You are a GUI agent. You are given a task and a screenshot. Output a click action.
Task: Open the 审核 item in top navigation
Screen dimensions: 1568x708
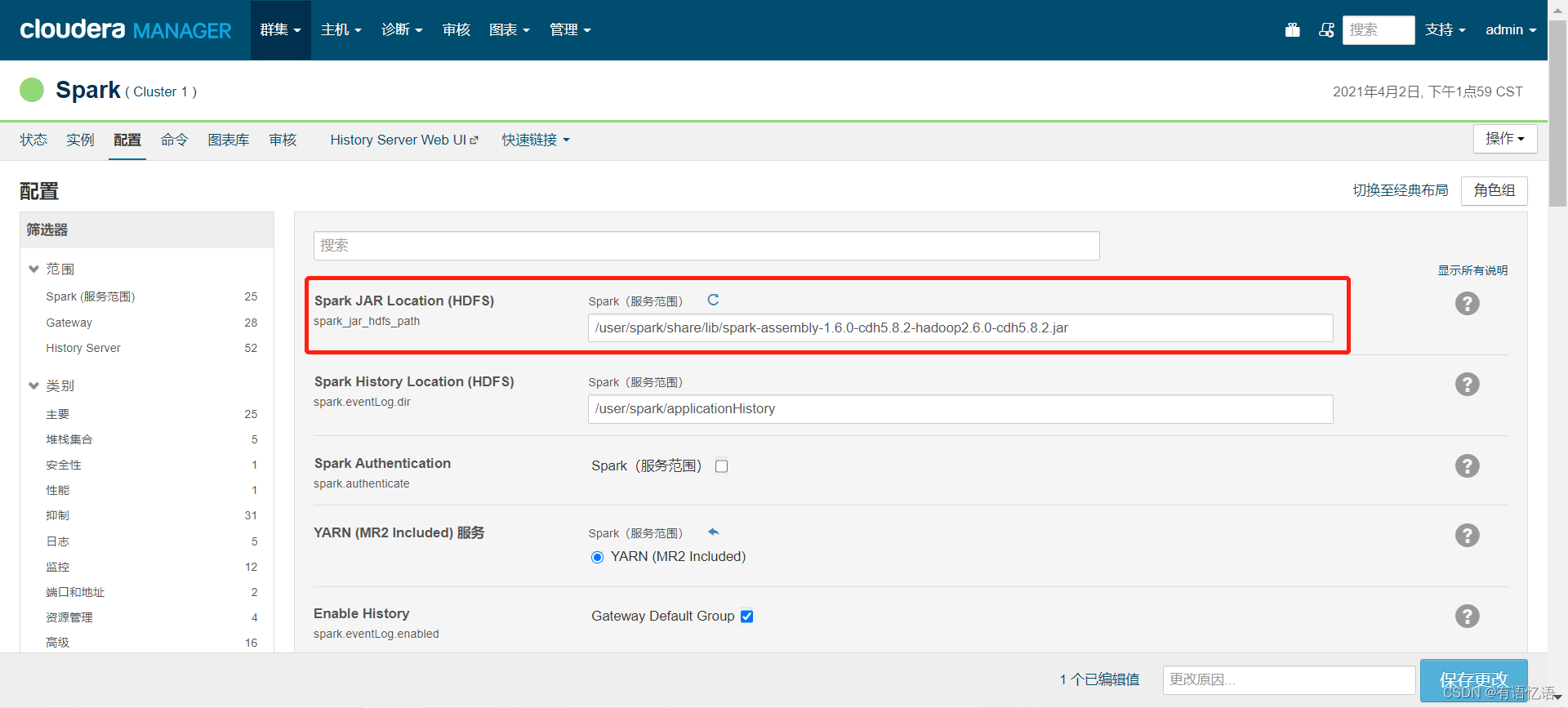(457, 30)
